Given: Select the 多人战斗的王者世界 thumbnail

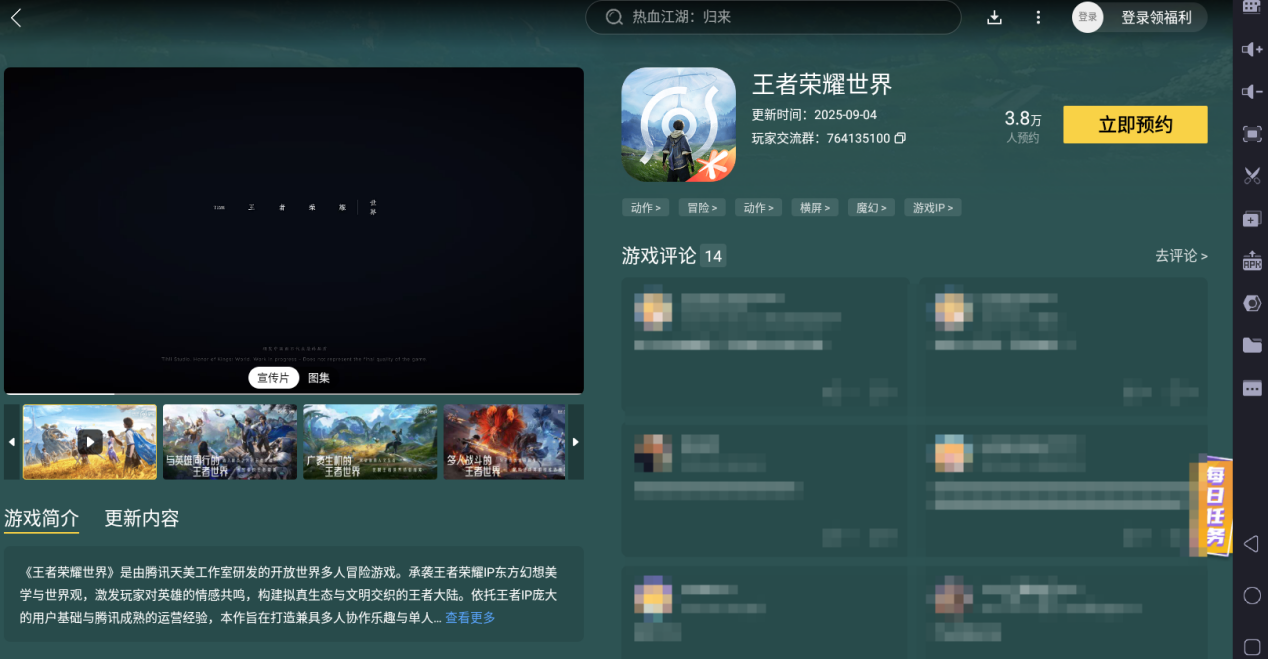Looking at the screenshot, I should pos(506,442).
